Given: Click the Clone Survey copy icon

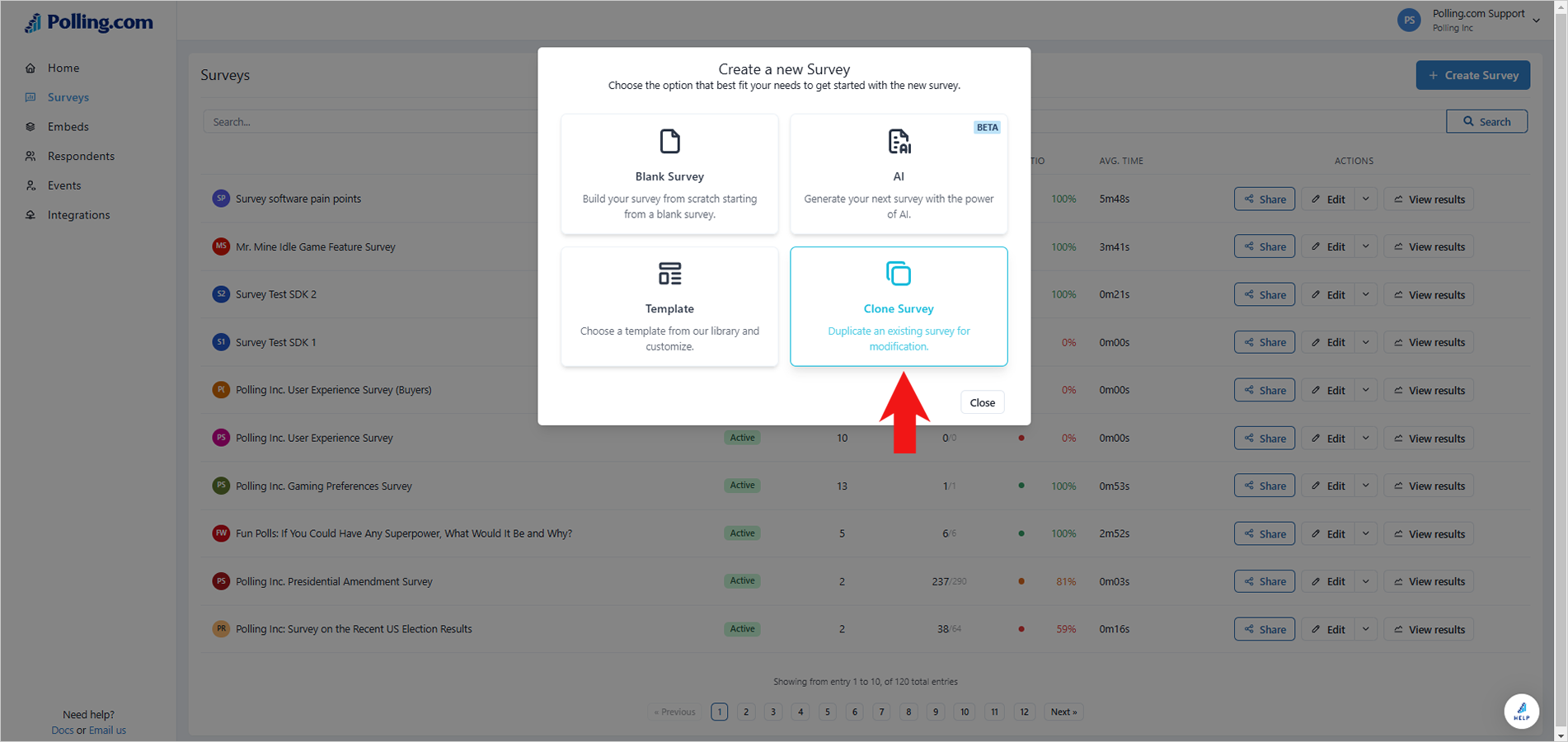Looking at the screenshot, I should [899, 274].
